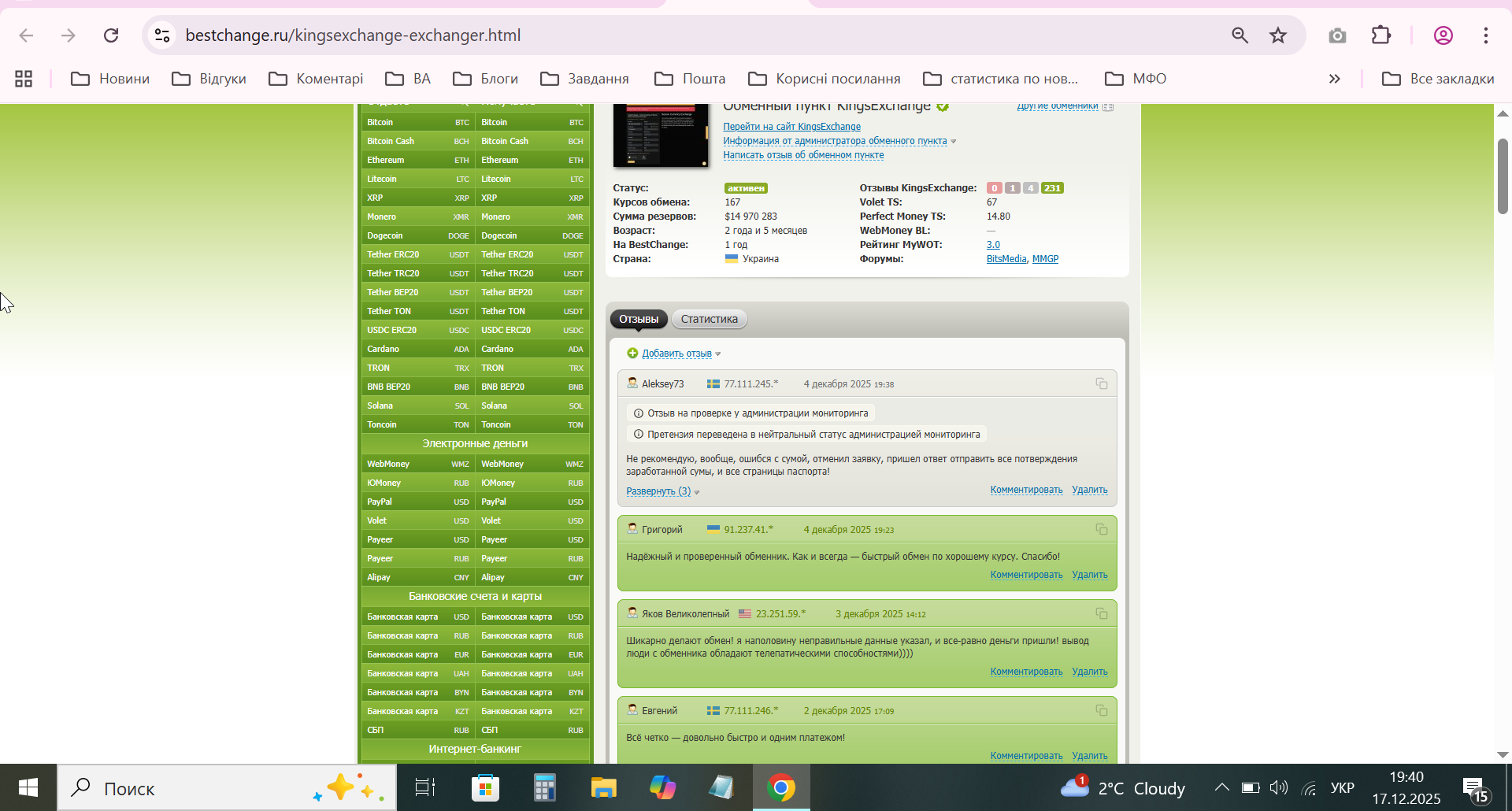Copy link icon on Евгений review
The image size is (1512, 811).
1102,710
